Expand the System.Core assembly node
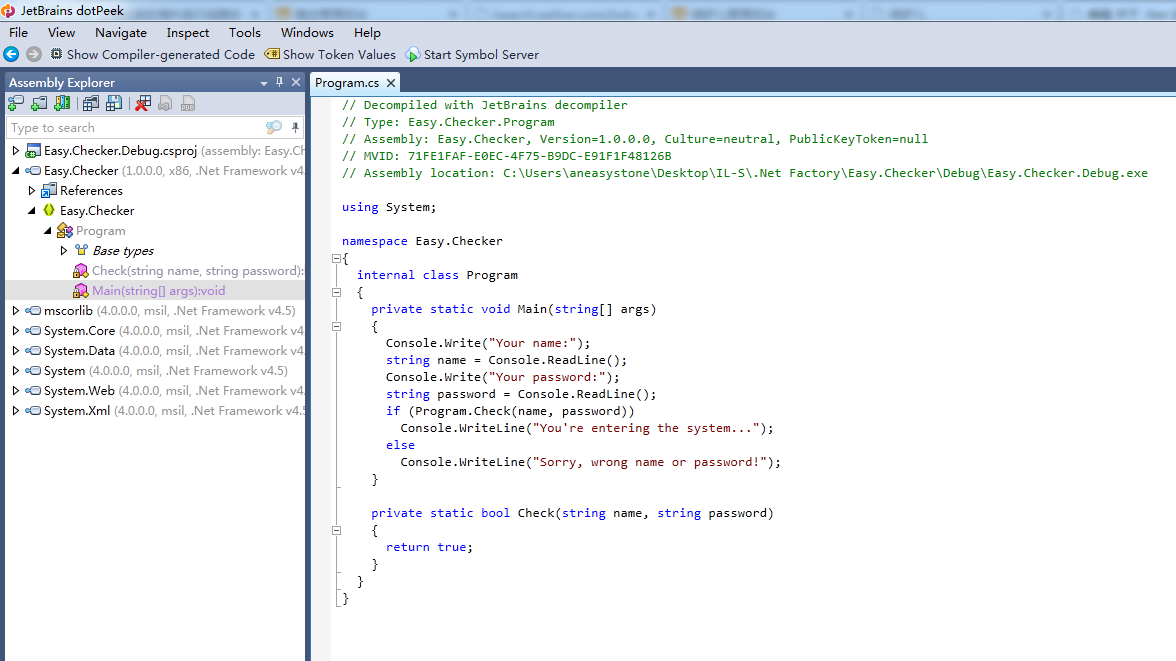 (x=16, y=331)
